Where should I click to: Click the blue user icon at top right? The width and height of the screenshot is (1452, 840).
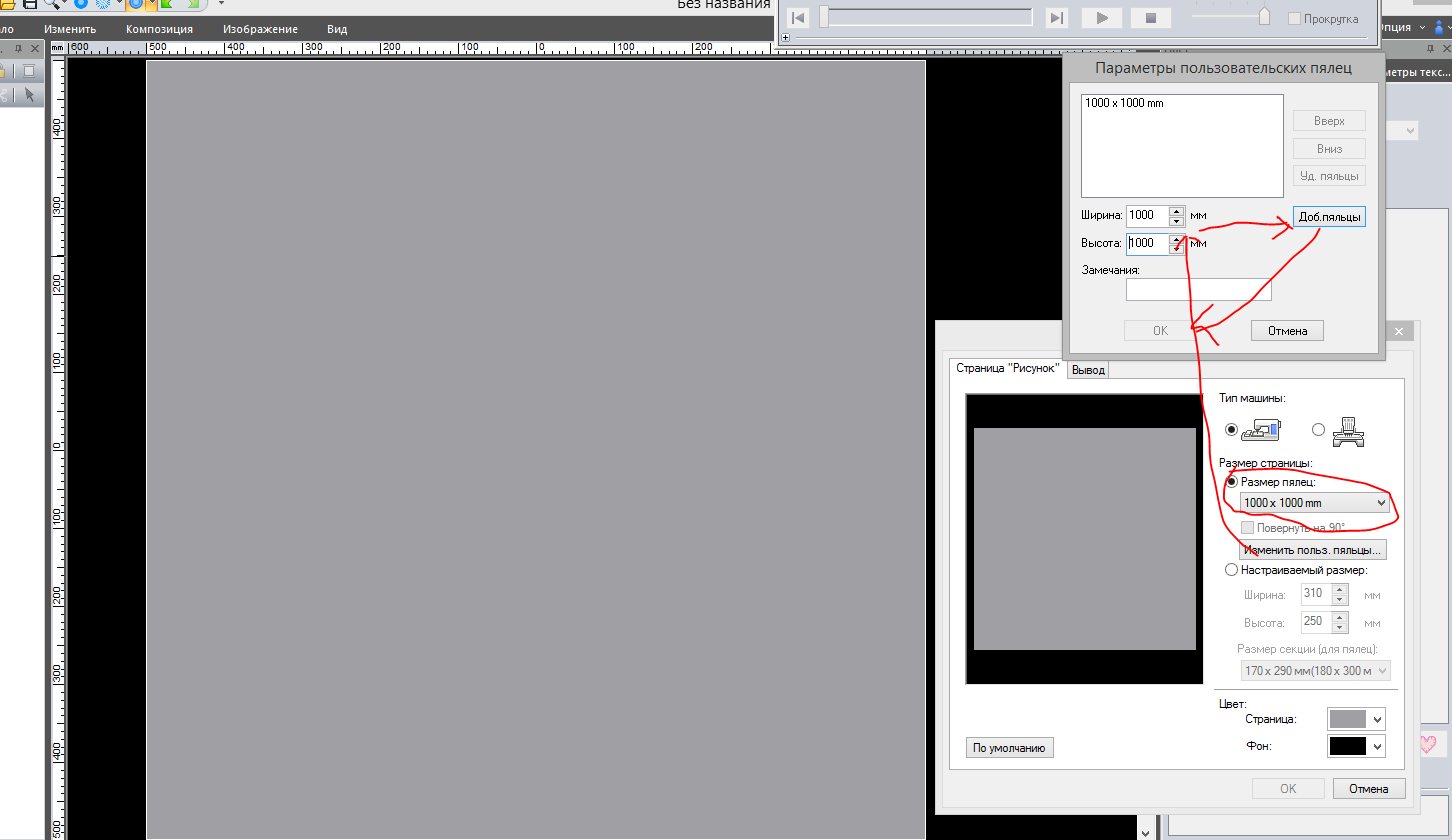1439,28
